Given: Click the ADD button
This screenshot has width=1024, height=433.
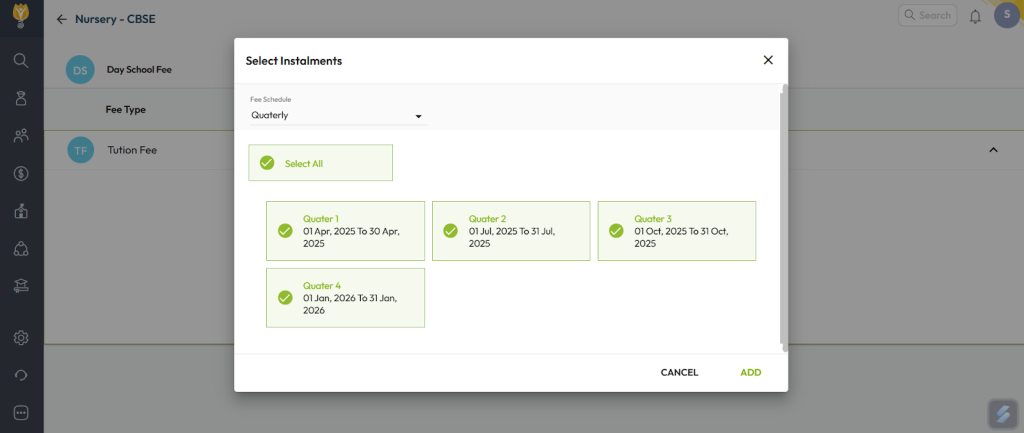Looking at the screenshot, I should pos(750,372).
